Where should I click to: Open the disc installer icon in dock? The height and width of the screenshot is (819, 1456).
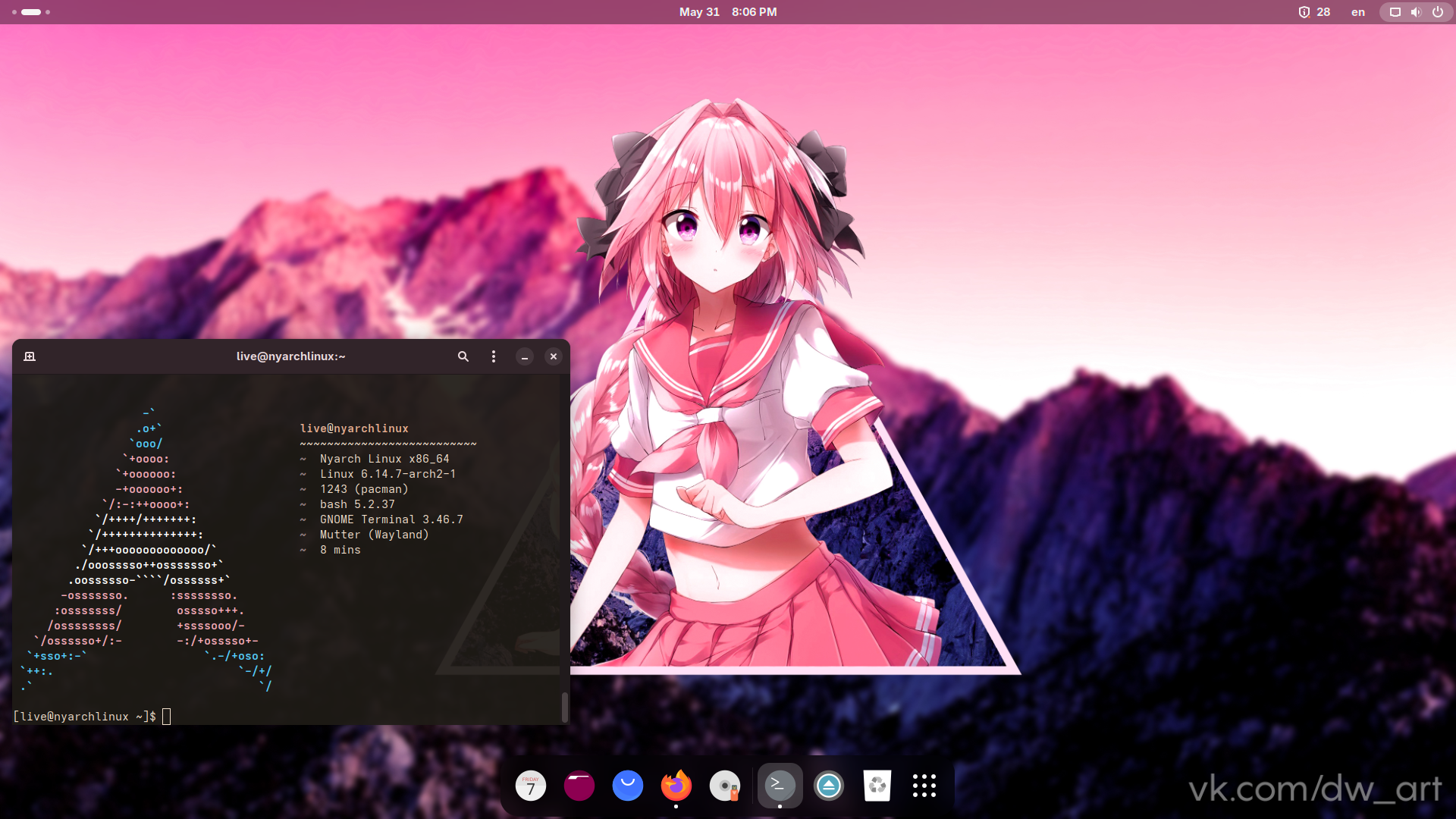pos(725,786)
